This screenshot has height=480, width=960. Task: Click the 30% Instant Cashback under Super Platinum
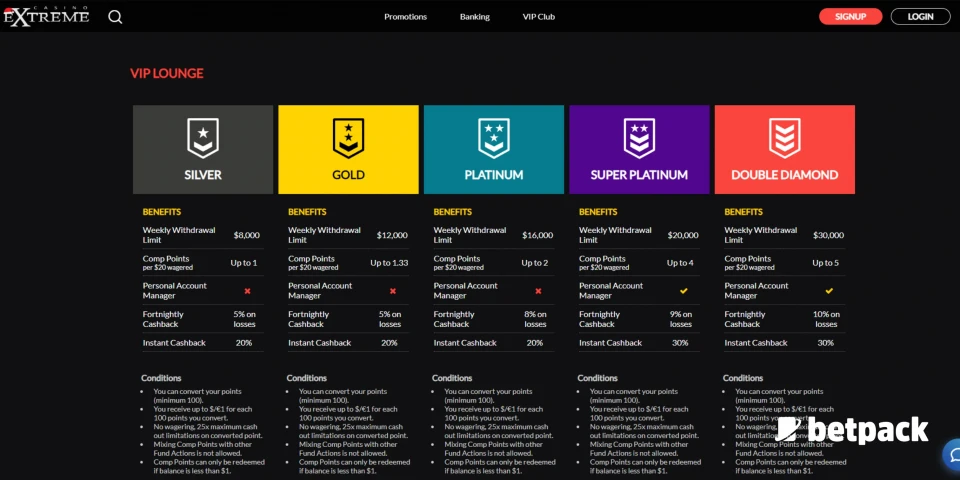(x=680, y=343)
